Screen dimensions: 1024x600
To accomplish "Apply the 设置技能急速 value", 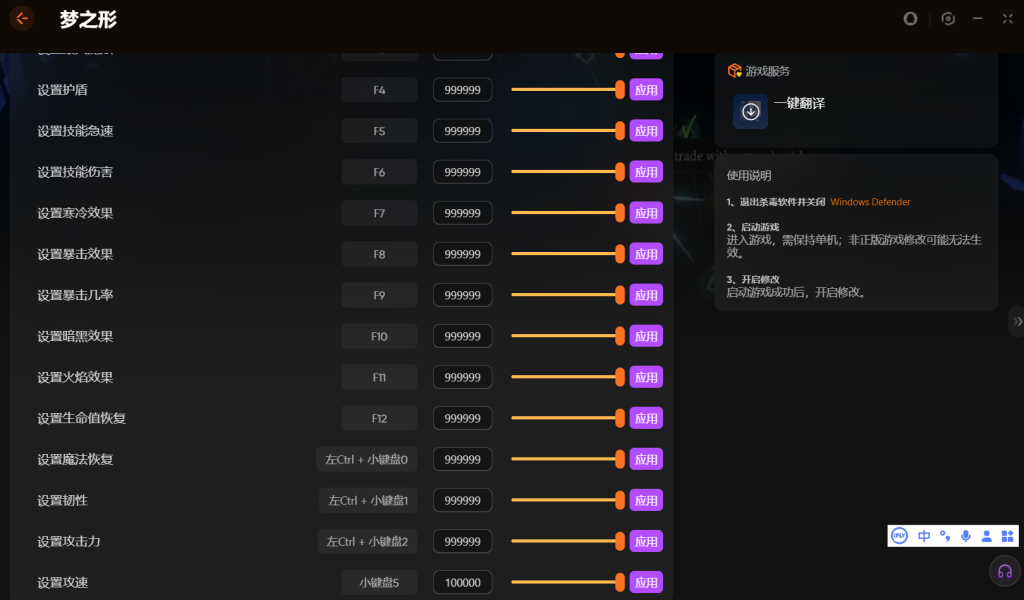I will pyautogui.click(x=646, y=131).
